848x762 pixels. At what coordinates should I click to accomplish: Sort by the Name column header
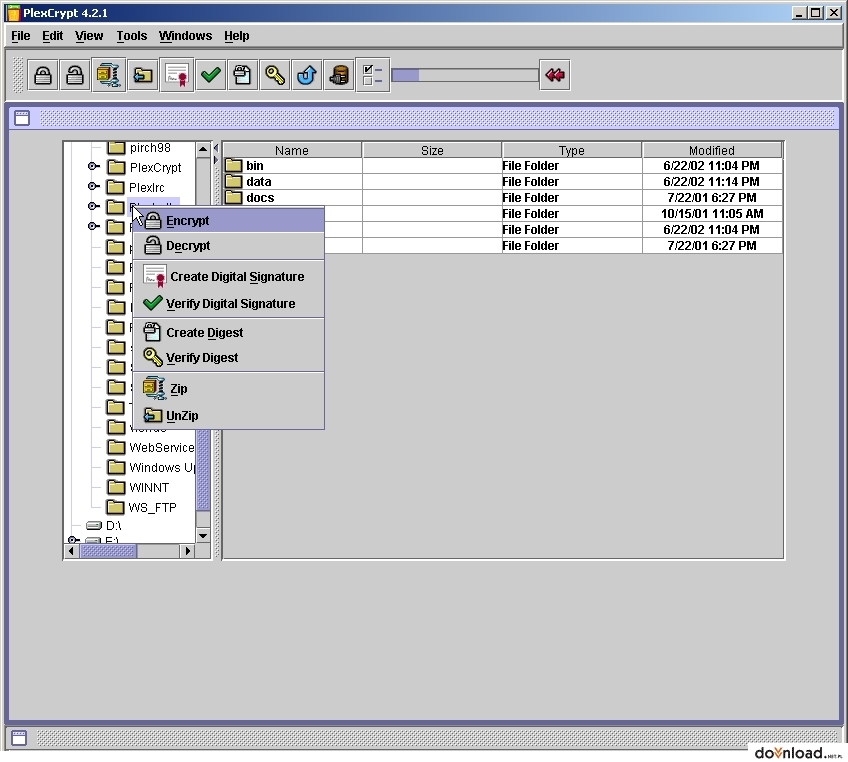(x=292, y=150)
